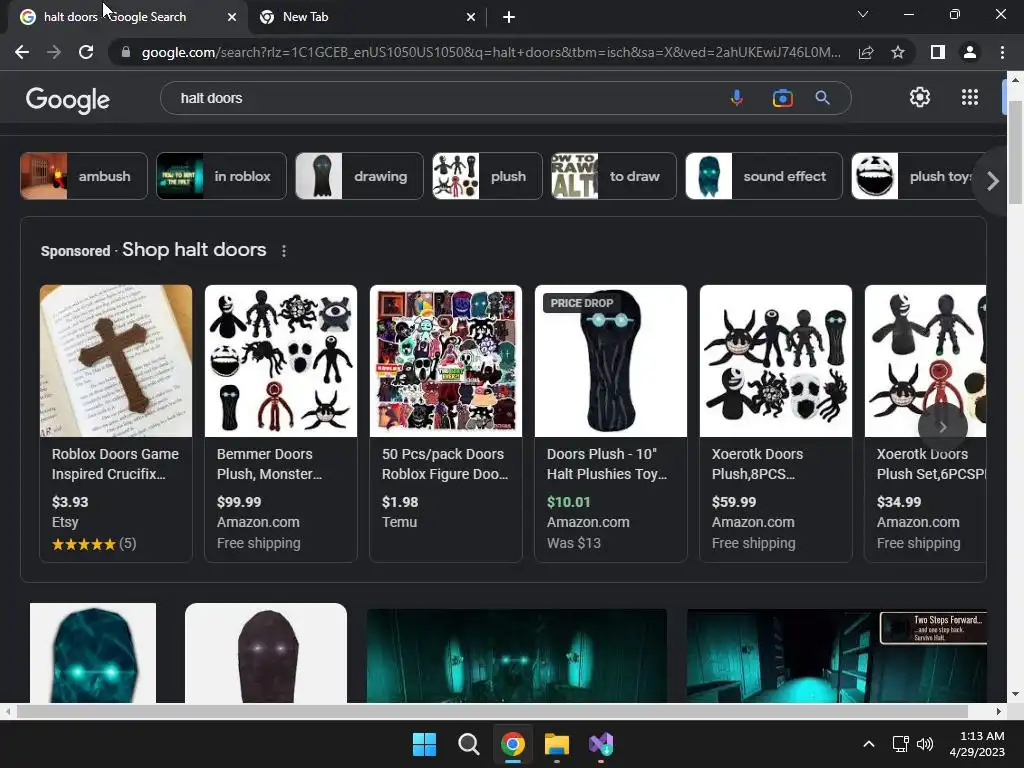Close the New Tab tab
Viewport: 1024px width, 768px height.
tap(471, 17)
